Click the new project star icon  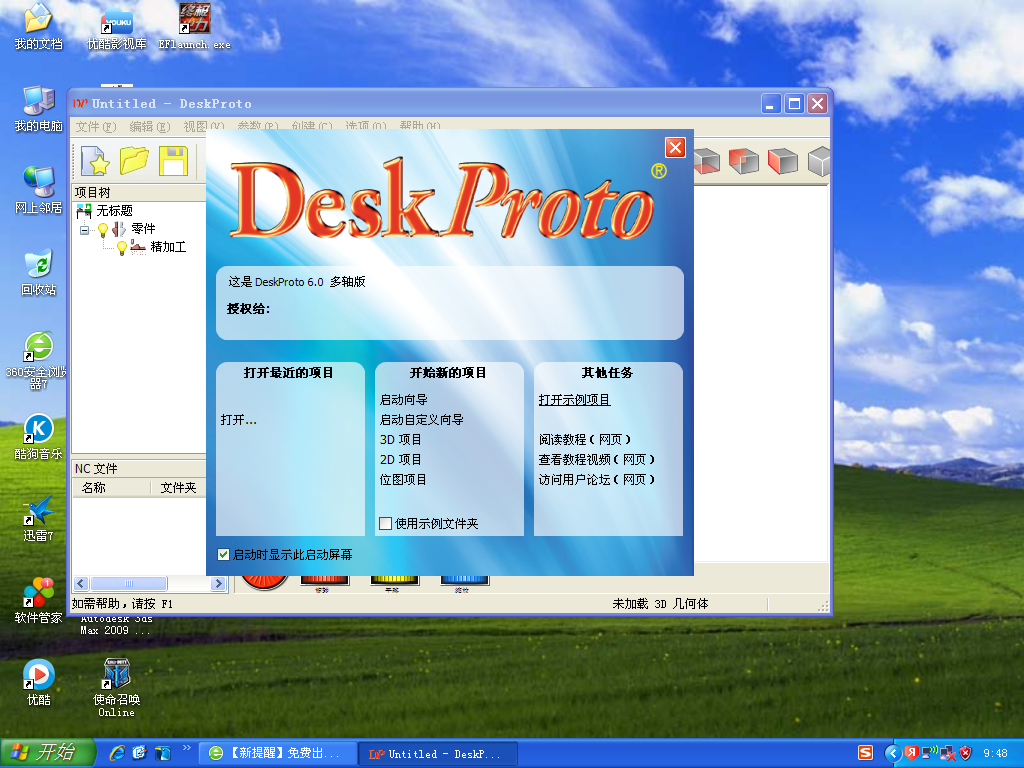[95, 161]
